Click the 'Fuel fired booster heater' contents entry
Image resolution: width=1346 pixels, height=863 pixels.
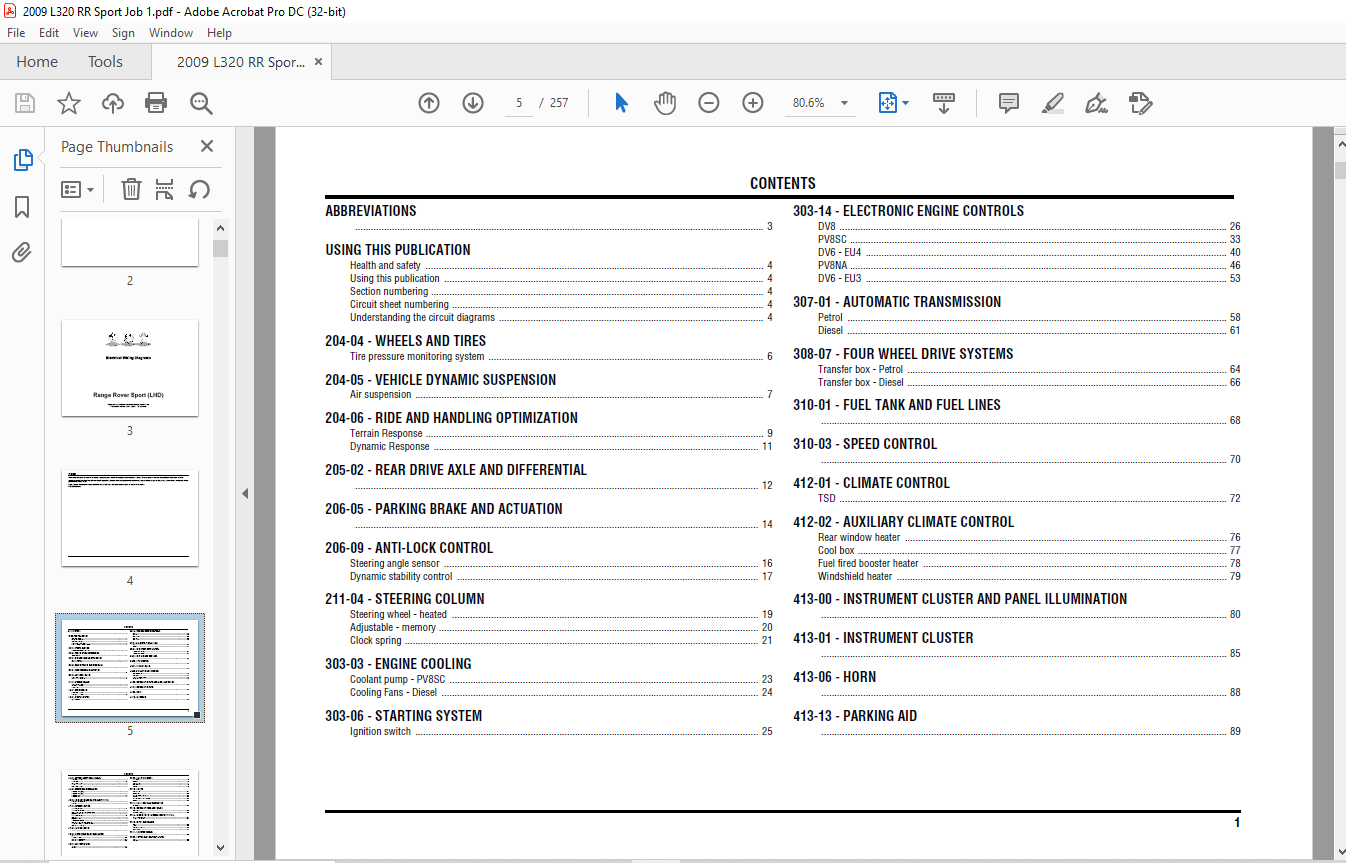click(x=868, y=564)
